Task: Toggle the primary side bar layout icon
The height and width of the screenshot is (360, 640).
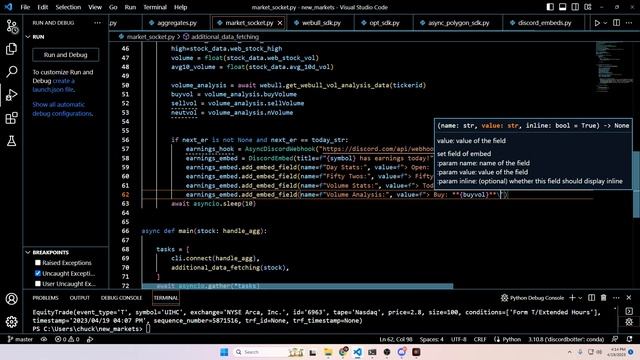Action: [x=550, y=7]
